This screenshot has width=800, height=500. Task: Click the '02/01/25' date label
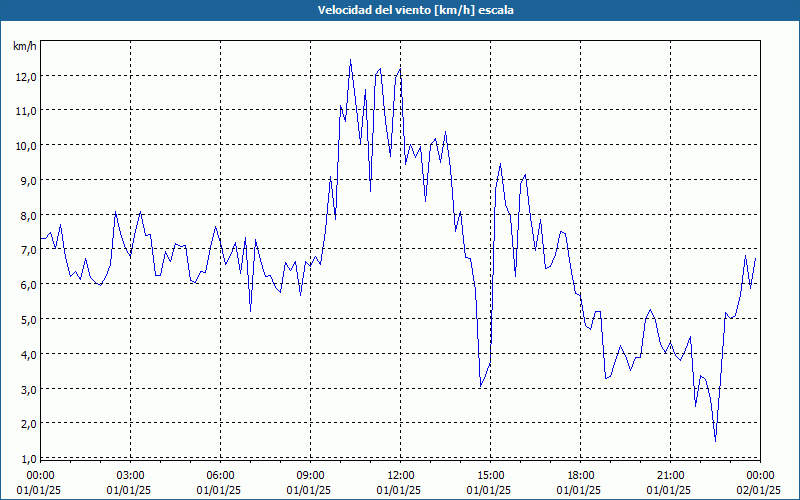pos(759,490)
